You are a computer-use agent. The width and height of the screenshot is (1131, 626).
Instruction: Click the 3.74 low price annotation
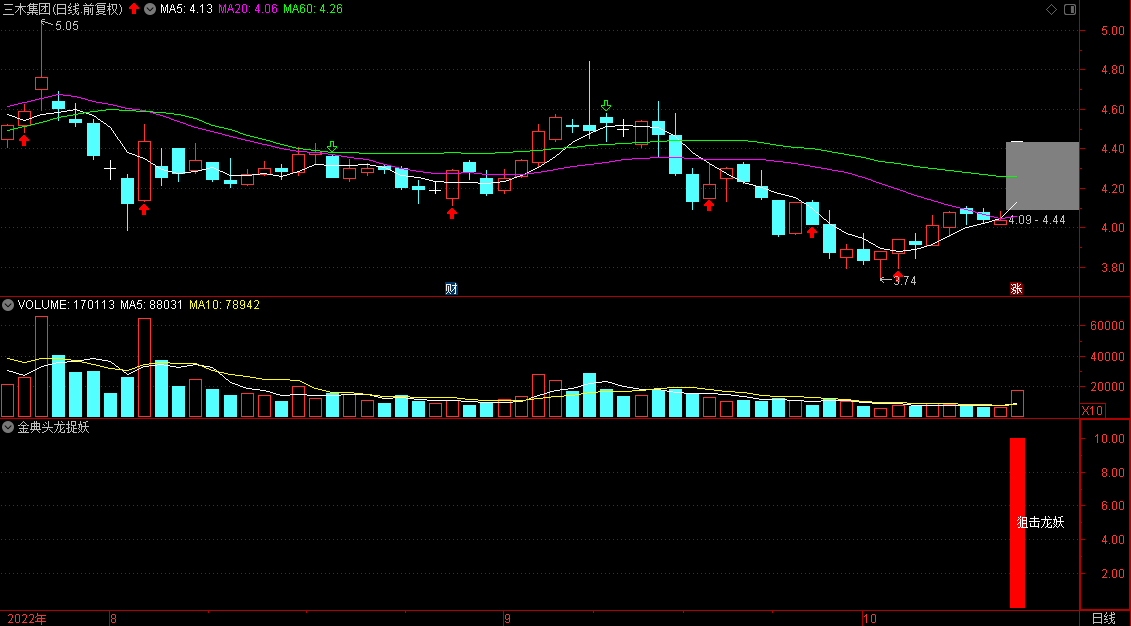pyautogui.click(x=905, y=281)
